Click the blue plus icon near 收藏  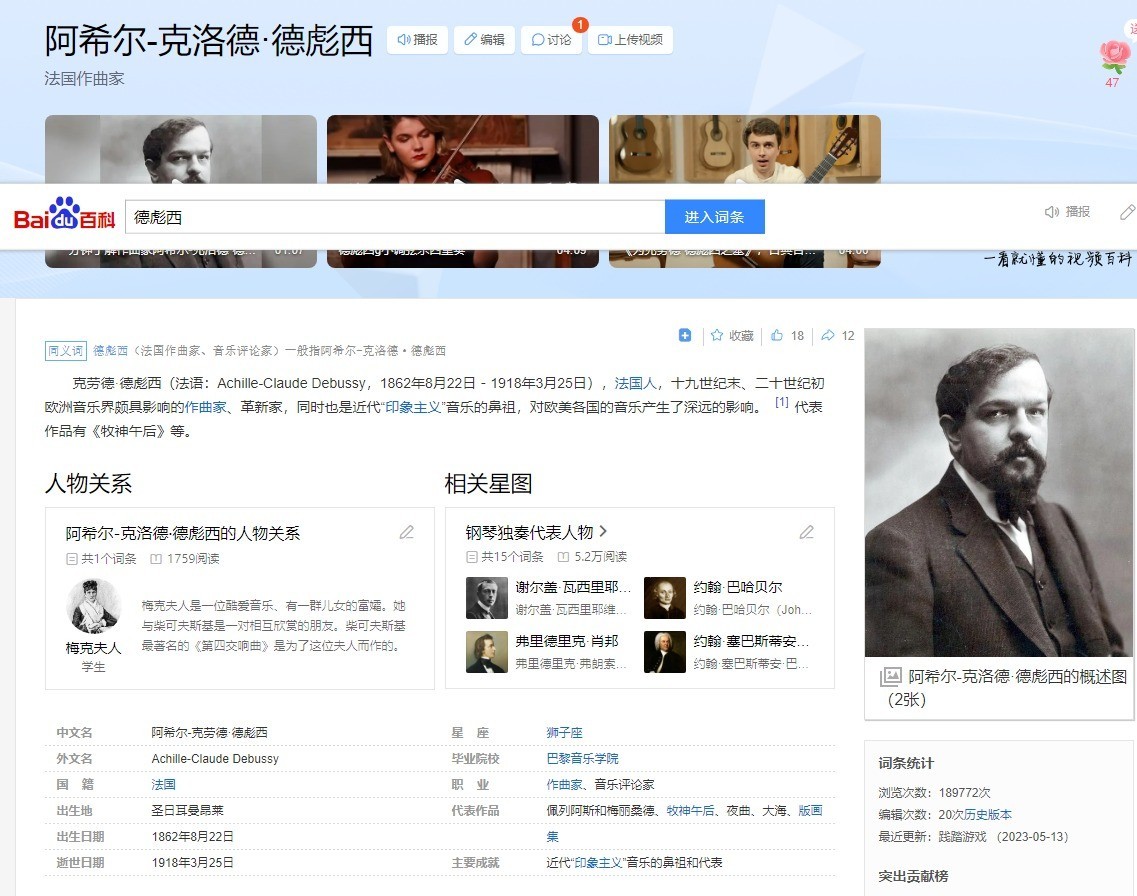(685, 335)
